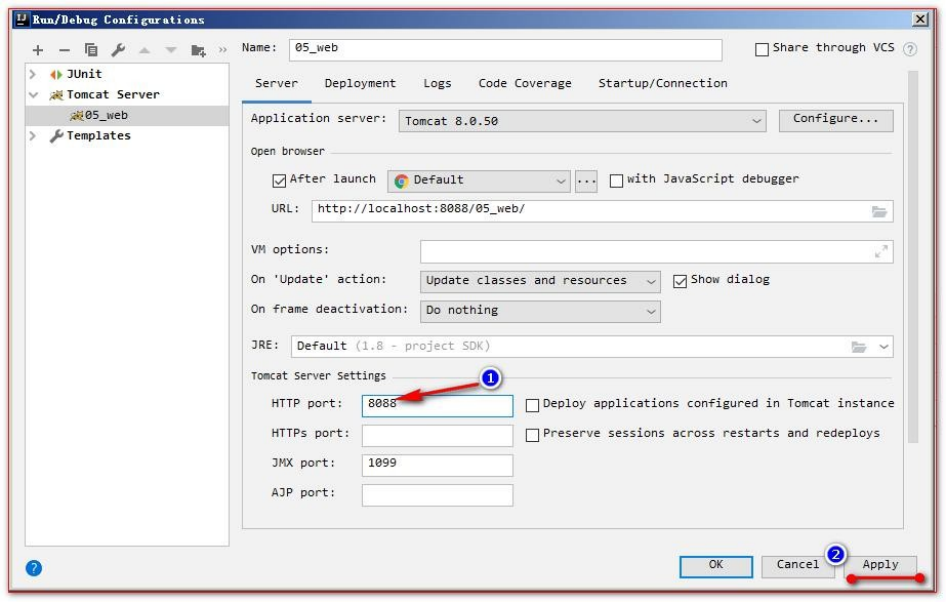Expand the VM options field with arrows icon
Screen dimensions: 947x602
pyautogui.click(x=881, y=252)
